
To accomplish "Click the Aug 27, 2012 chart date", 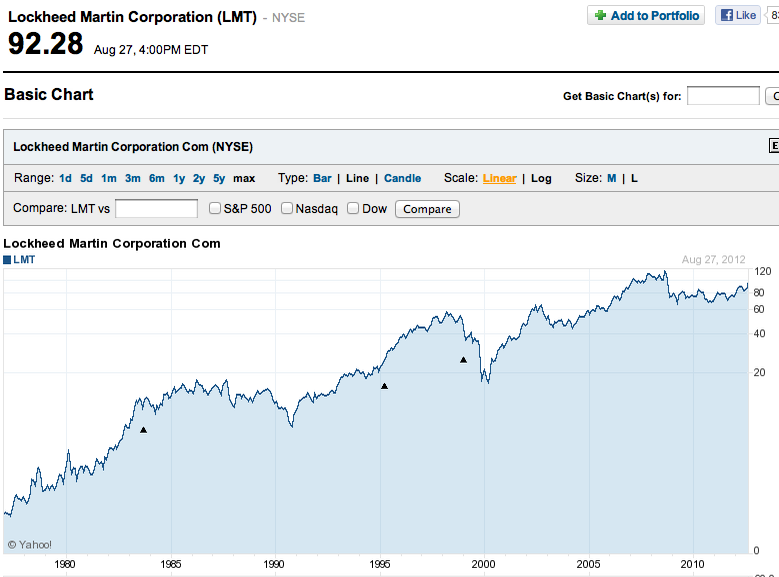I will [713, 259].
